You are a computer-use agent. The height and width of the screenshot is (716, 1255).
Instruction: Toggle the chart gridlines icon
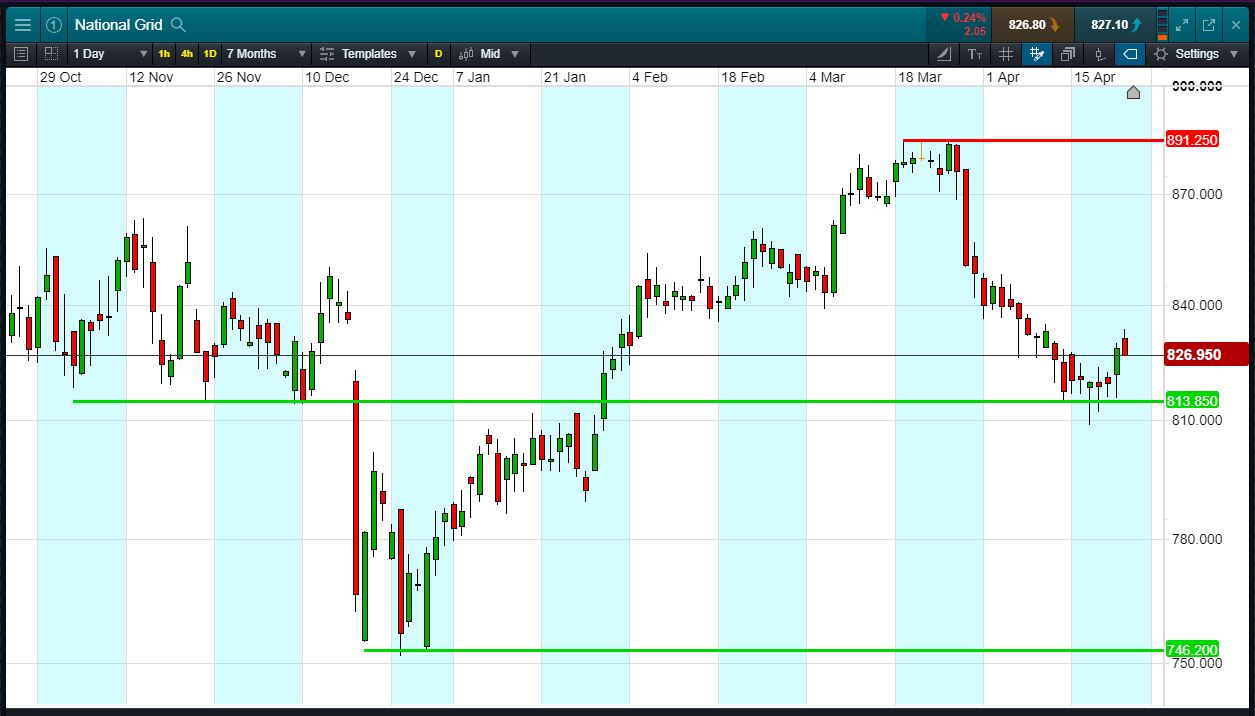click(1006, 54)
